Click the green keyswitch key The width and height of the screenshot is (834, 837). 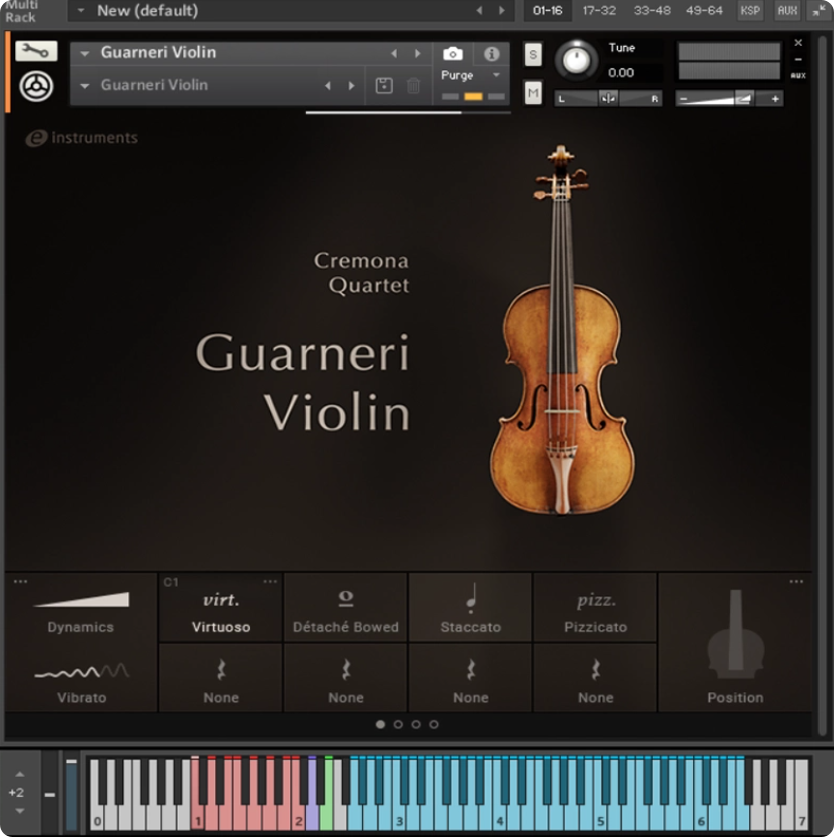[326, 793]
